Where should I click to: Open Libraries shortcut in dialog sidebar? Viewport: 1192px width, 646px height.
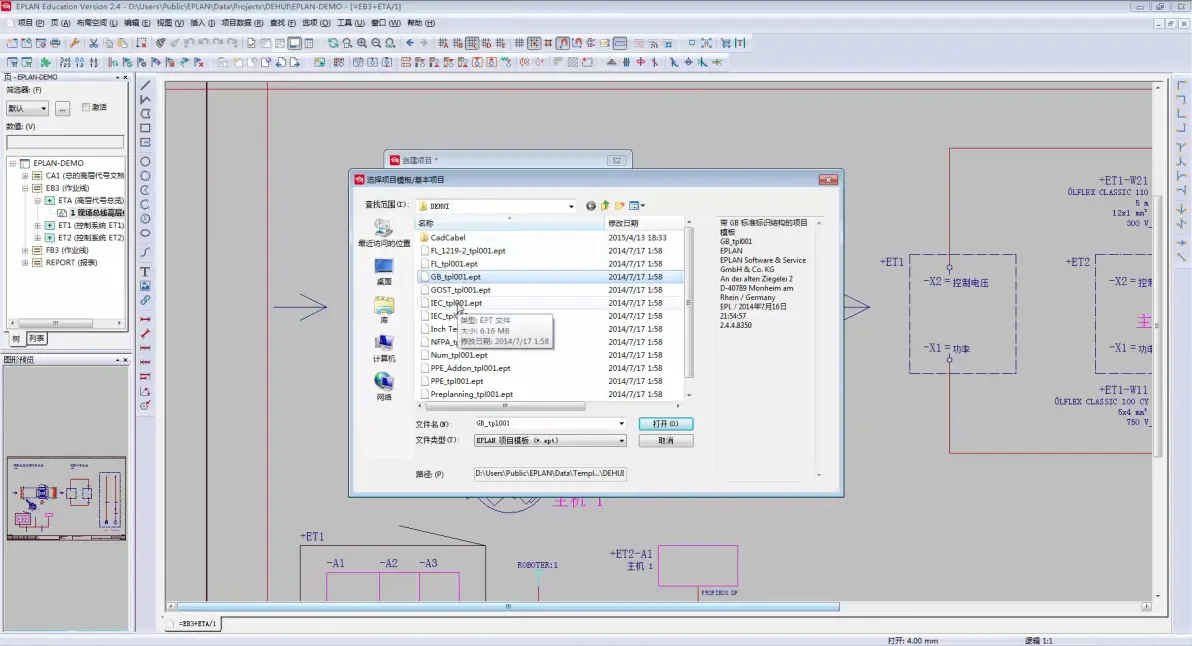pos(384,310)
